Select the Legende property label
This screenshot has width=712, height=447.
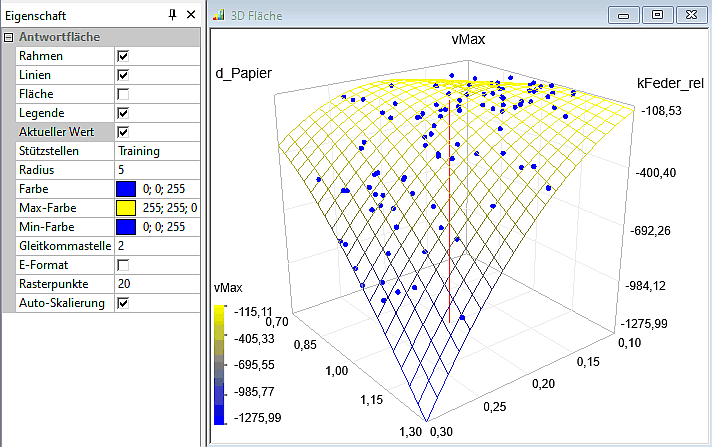pyautogui.click(x=42, y=113)
